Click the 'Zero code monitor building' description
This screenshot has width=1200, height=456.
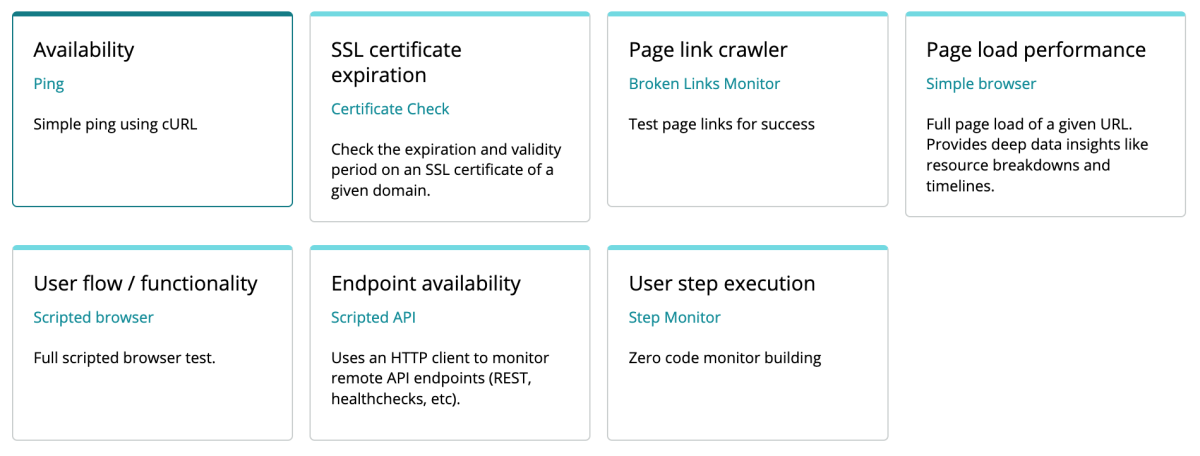[x=725, y=358]
